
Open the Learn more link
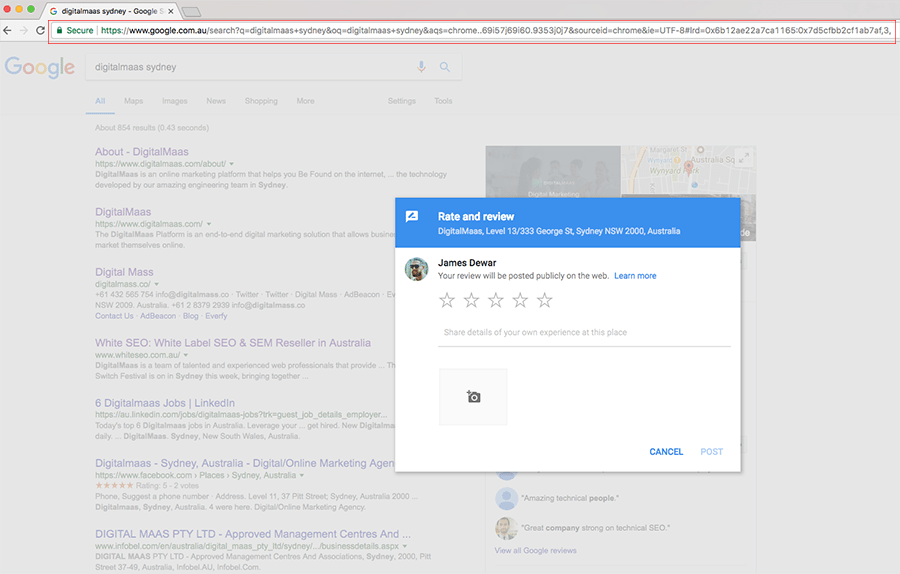(635, 276)
